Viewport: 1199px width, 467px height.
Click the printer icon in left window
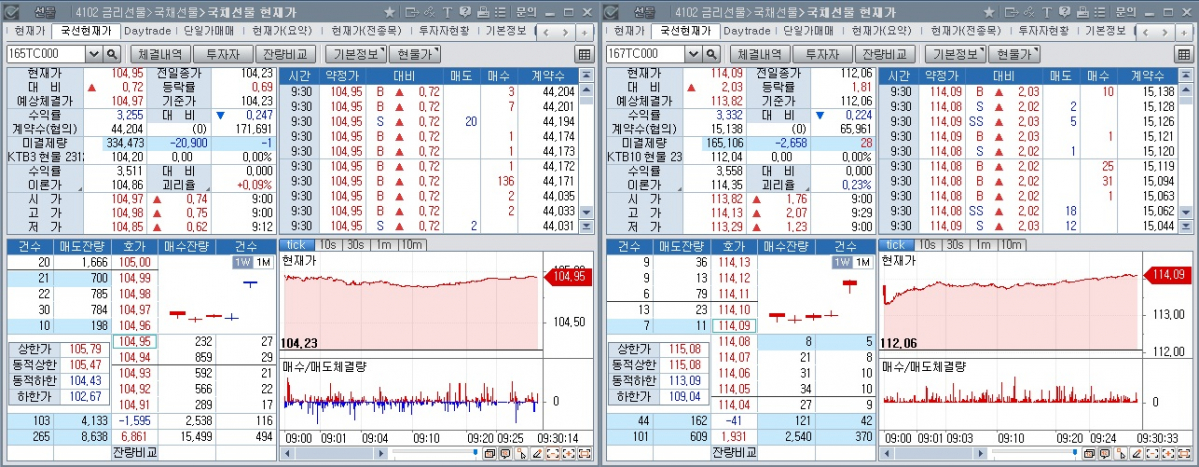[x=483, y=12]
